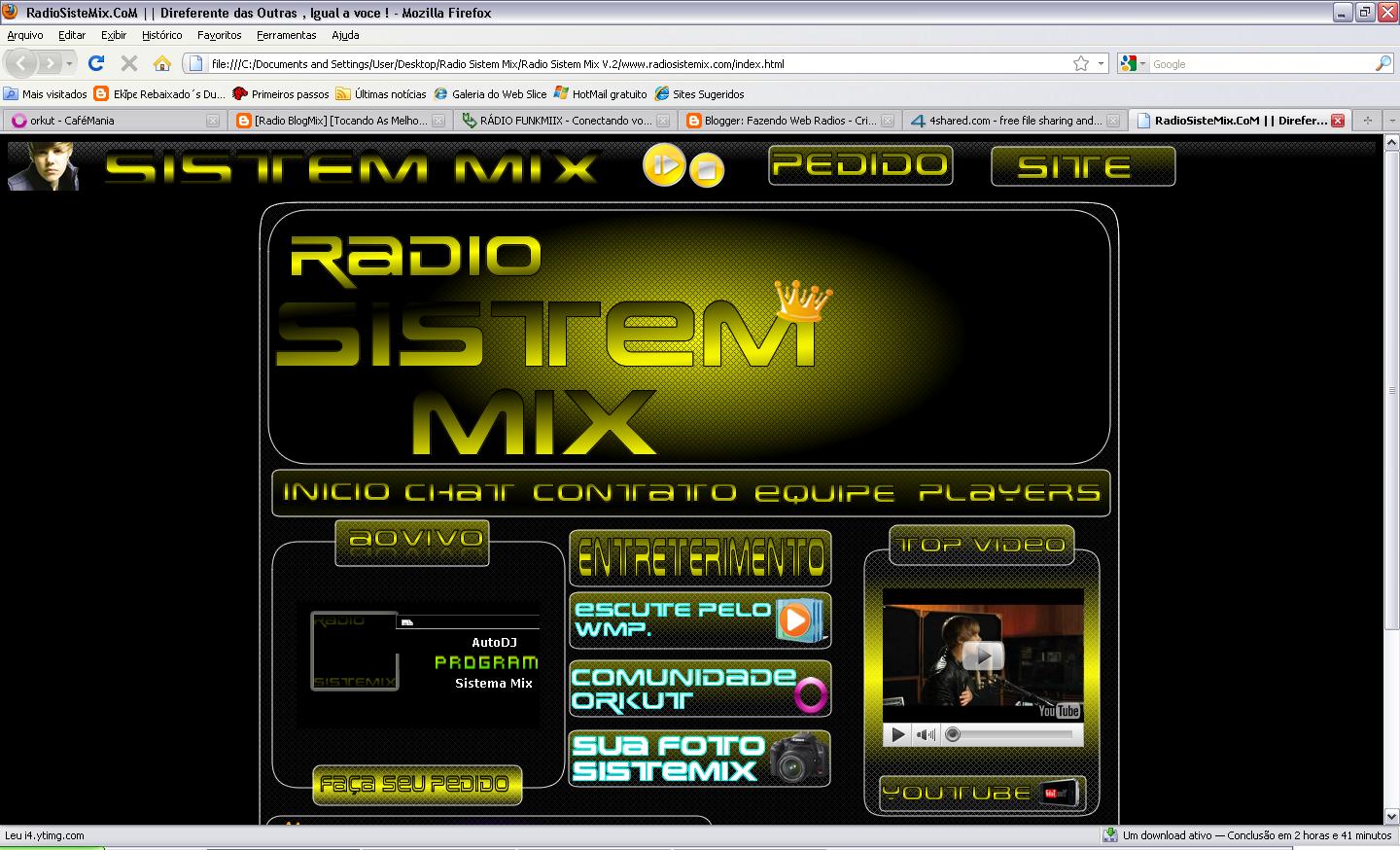Open the Ajuda menu
The height and width of the screenshot is (850, 1400).
(345, 35)
